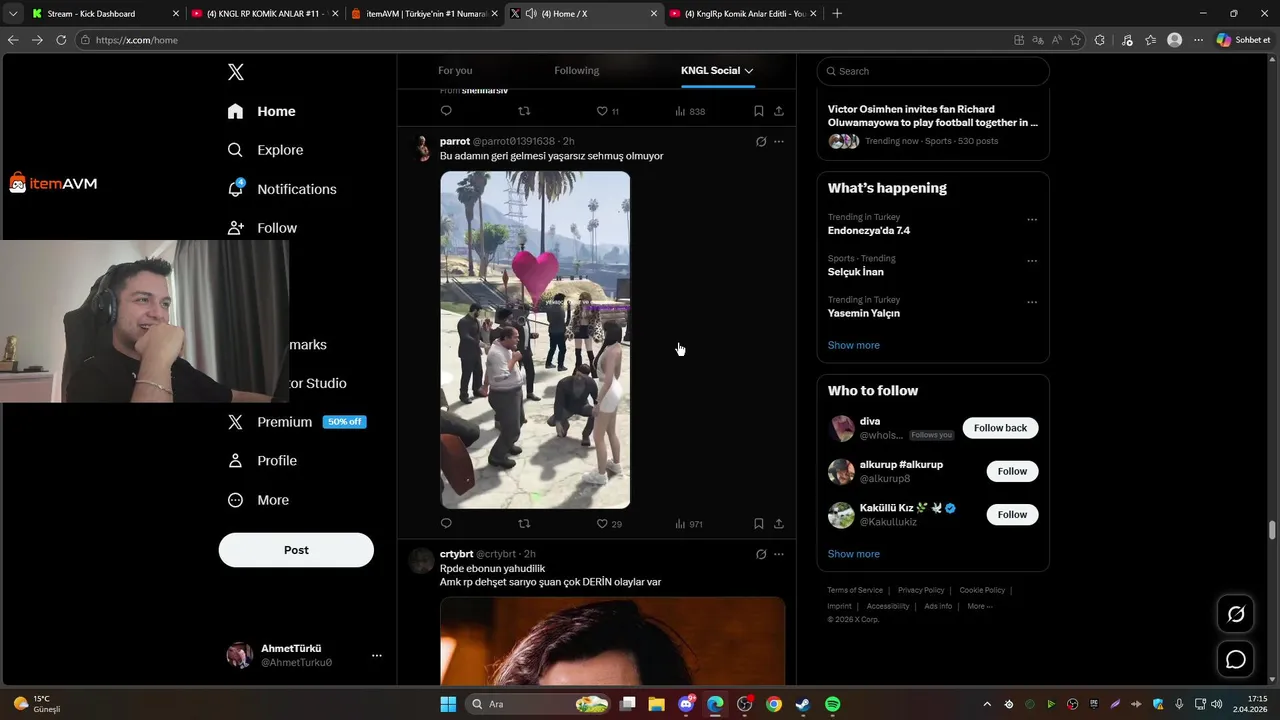Viewport: 1280px width, 720px height.
Task: Follow back diva
Action: [x=1000, y=428]
